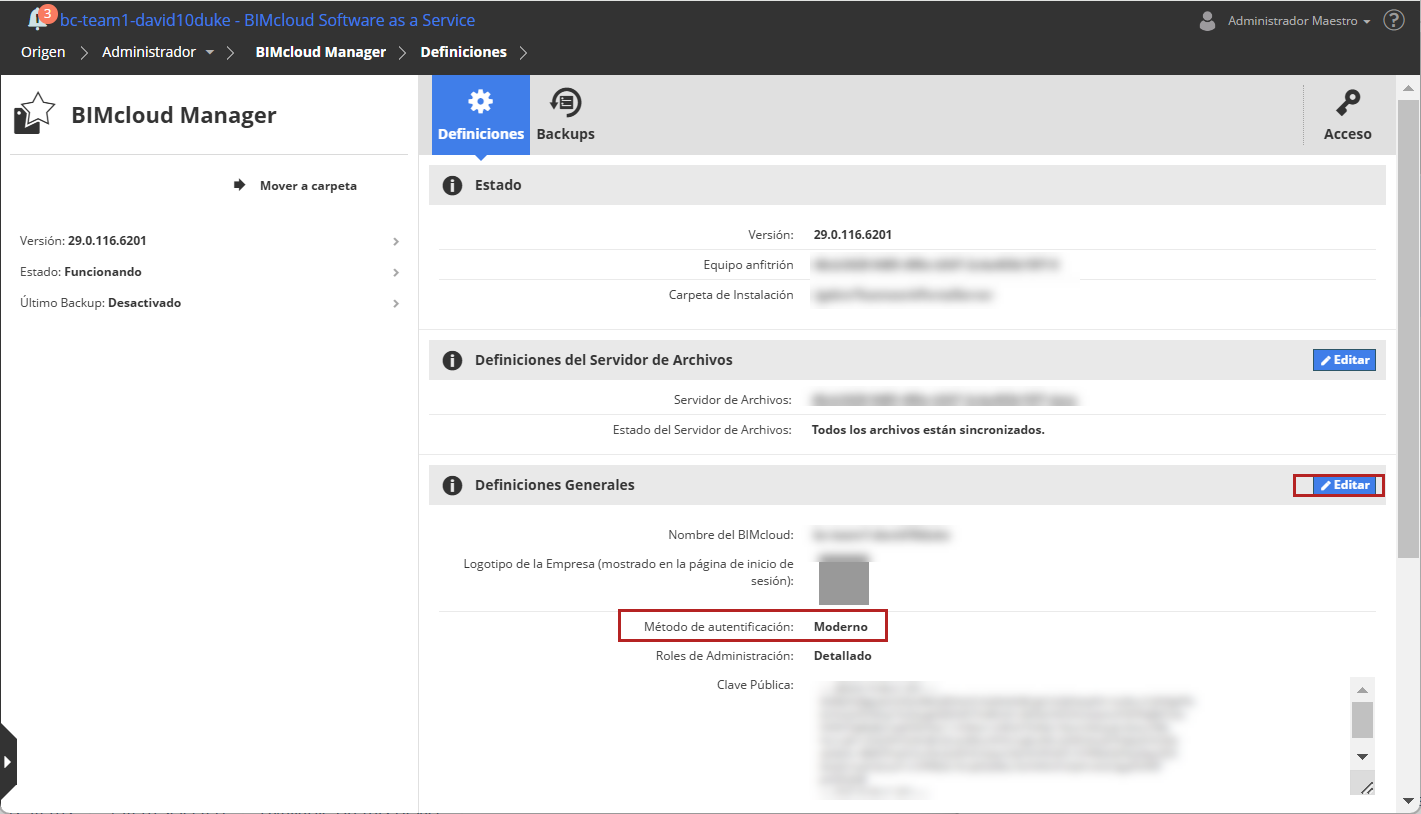The width and height of the screenshot is (1421, 814).
Task: Click the BIMcloud Manager heading in sidebar
Action: click(x=174, y=115)
